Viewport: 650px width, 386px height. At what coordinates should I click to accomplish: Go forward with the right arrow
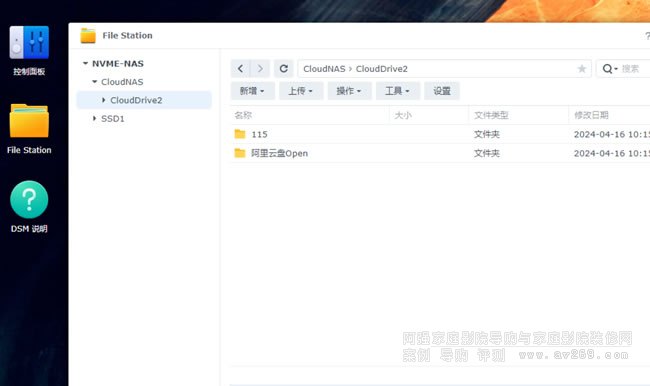coord(260,68)
